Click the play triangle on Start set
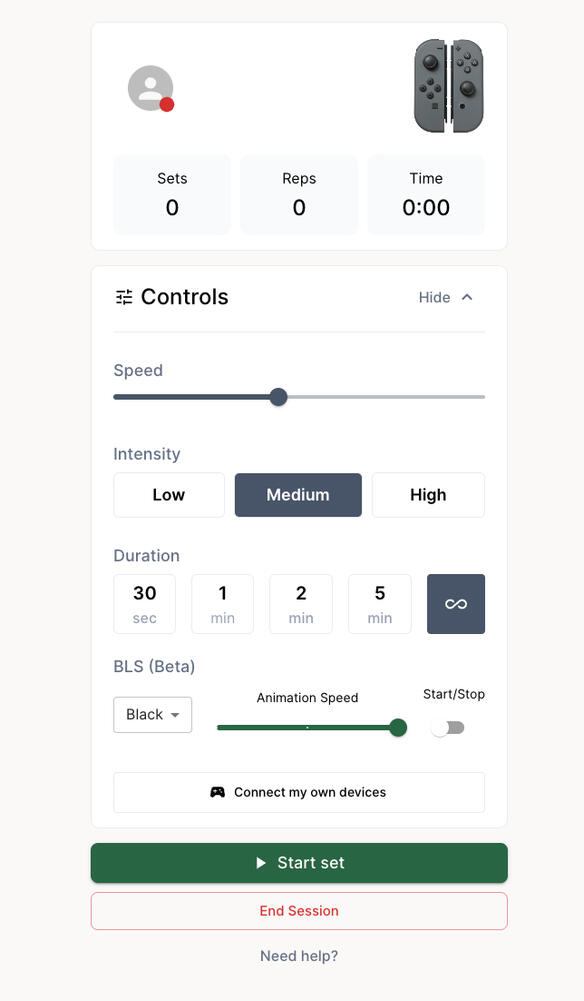The height and width of the screenshot is (1001, 584). [260, 863]
